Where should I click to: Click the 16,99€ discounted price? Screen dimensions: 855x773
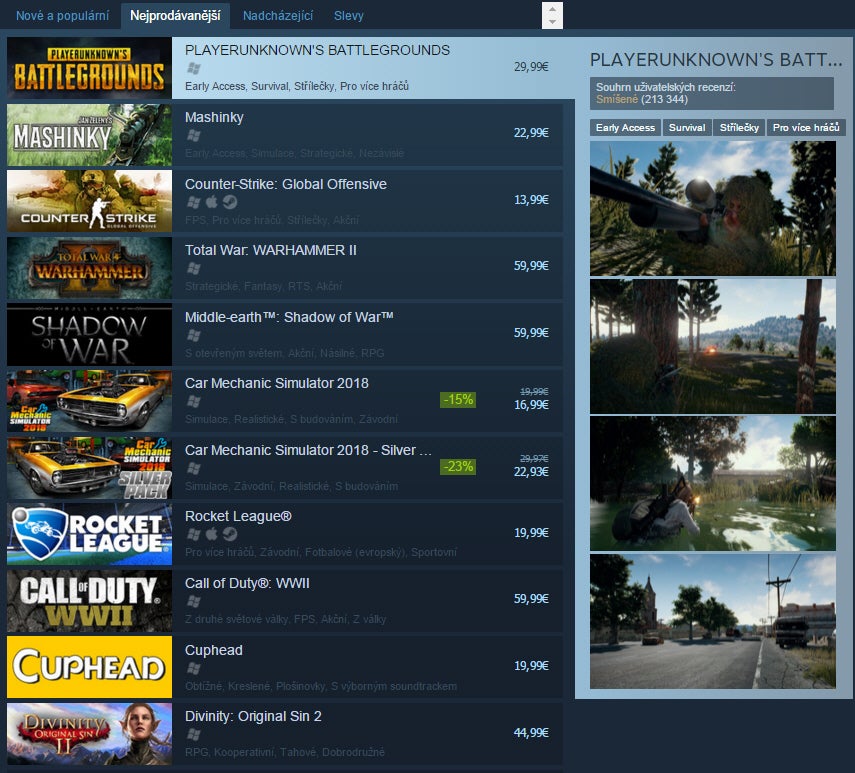click(531, 405)
